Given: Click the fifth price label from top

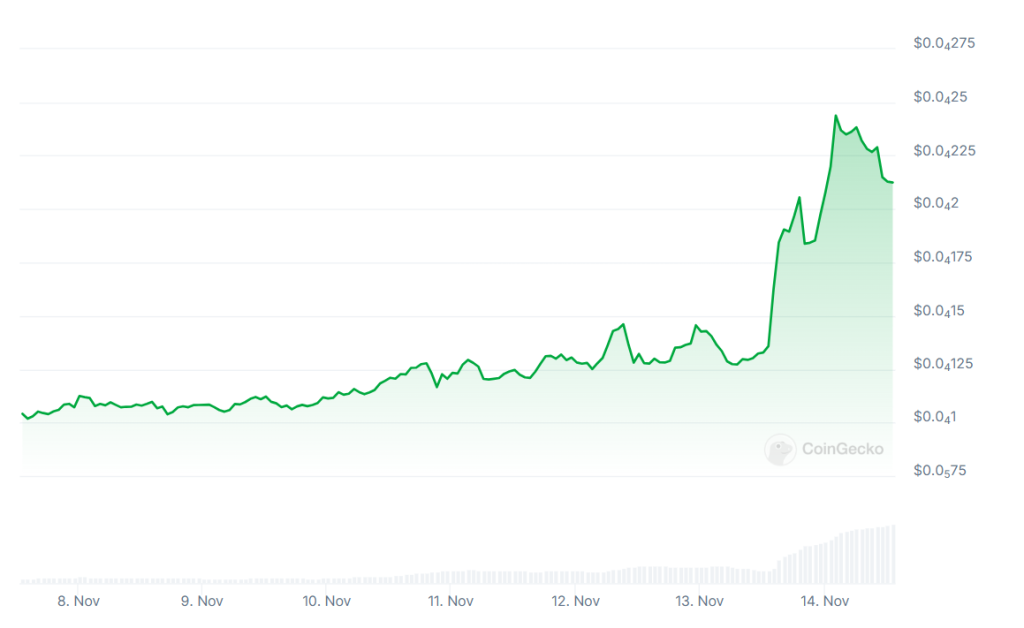Looking at the screenshot, I should point(944,258).
